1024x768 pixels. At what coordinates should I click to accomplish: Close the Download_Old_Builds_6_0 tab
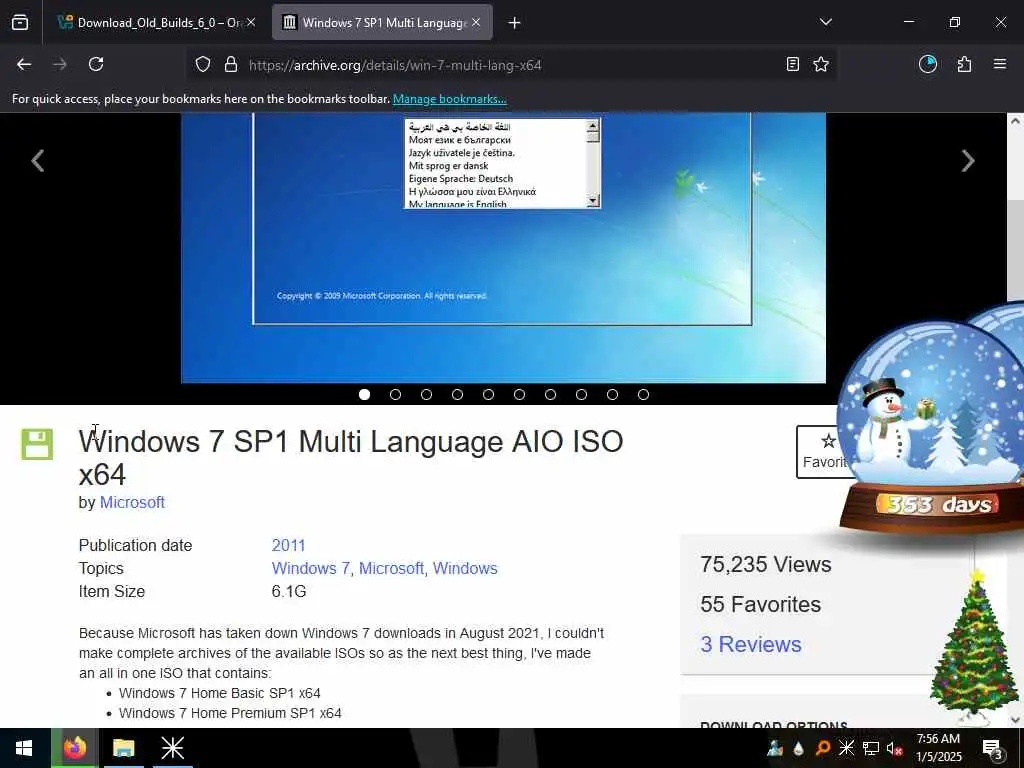(x=251, y=22)
